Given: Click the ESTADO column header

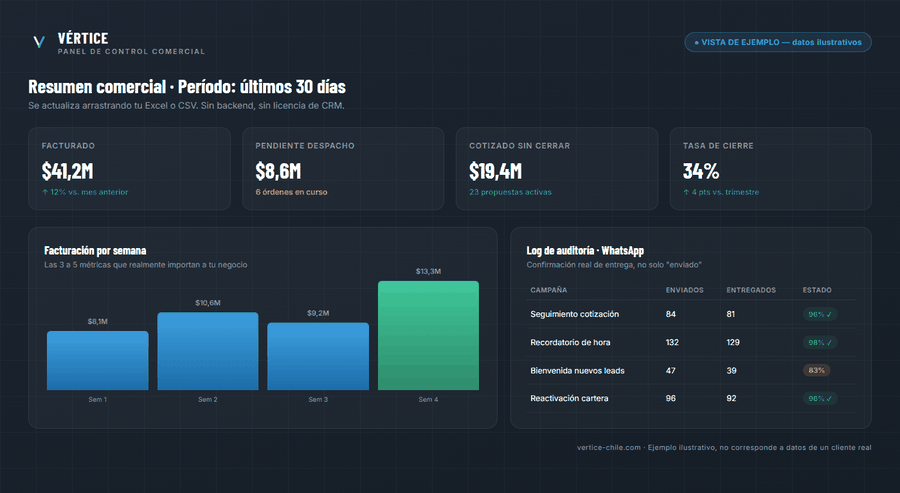Looking at the screenshot, I should [x=817, y=290].
